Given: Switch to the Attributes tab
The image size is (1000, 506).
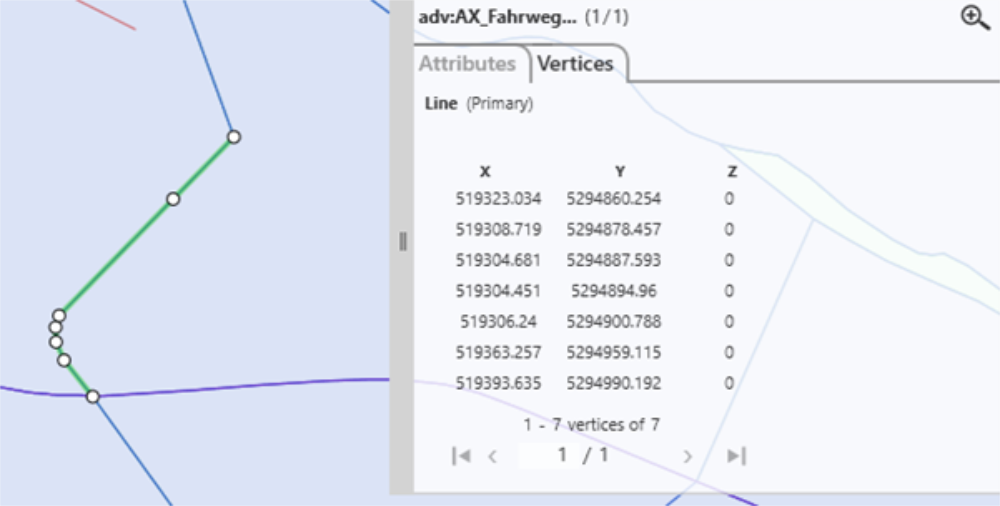Looking at the screenshot, I should pyautogui.click(x=467, y=64).
